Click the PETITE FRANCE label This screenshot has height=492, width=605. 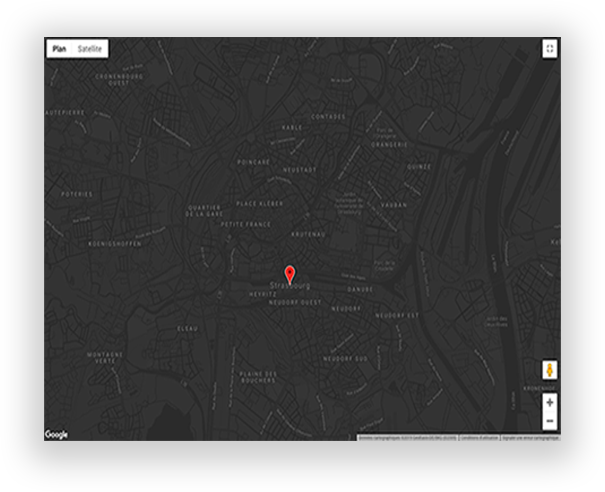(x=246, y=224)
